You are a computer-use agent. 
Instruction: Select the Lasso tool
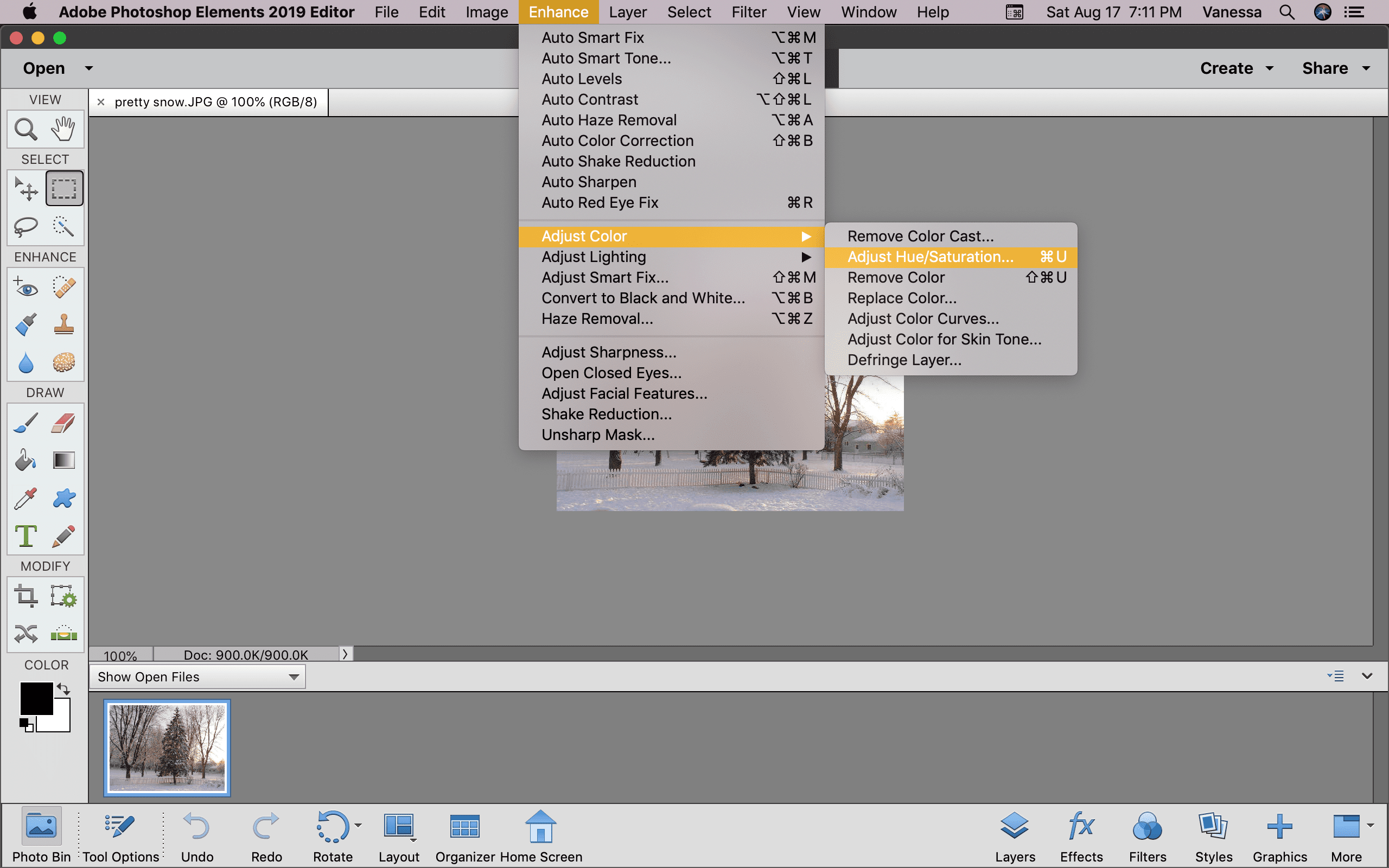click(x=26, y=227)
